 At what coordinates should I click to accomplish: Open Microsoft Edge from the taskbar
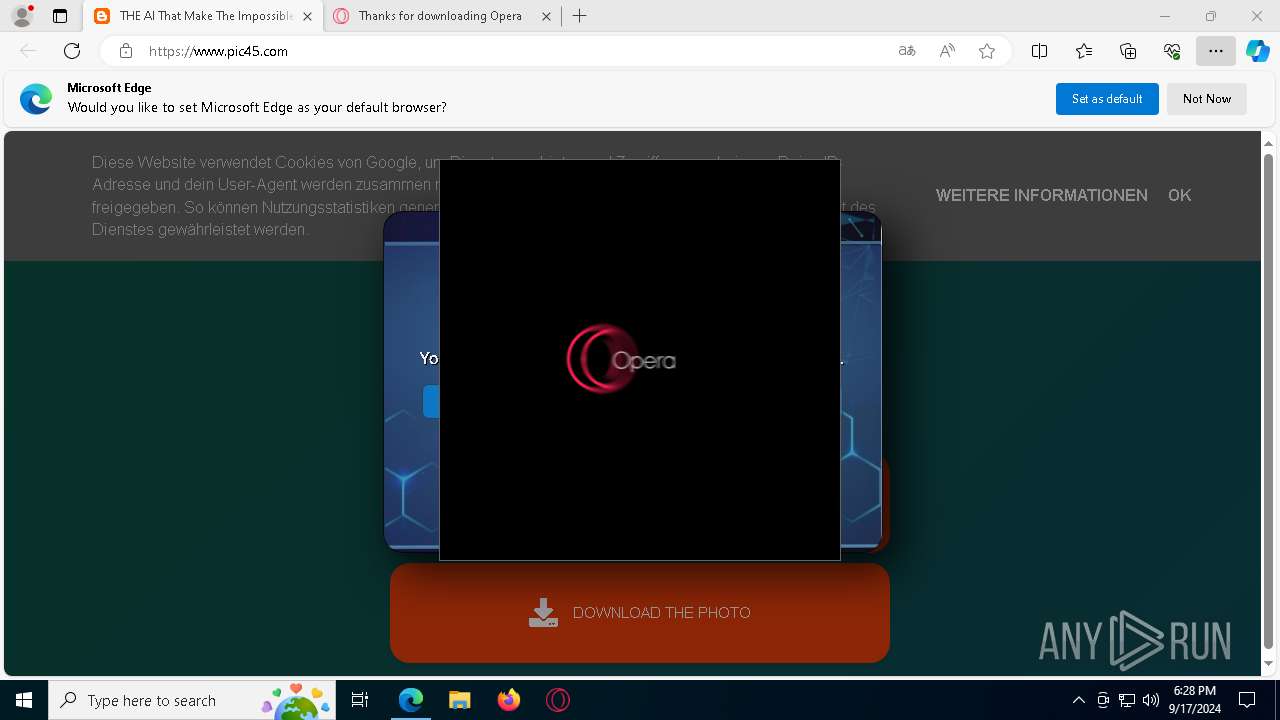411,700
